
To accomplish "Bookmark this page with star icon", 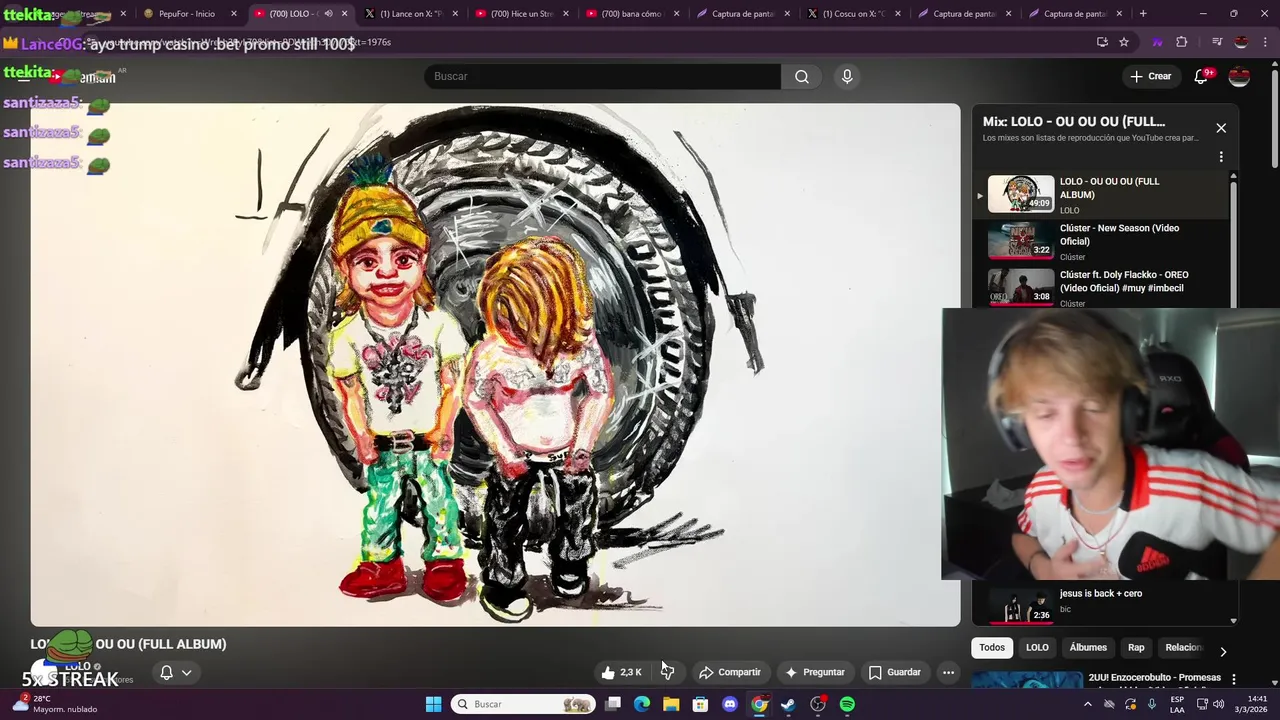I will 1124,42.
